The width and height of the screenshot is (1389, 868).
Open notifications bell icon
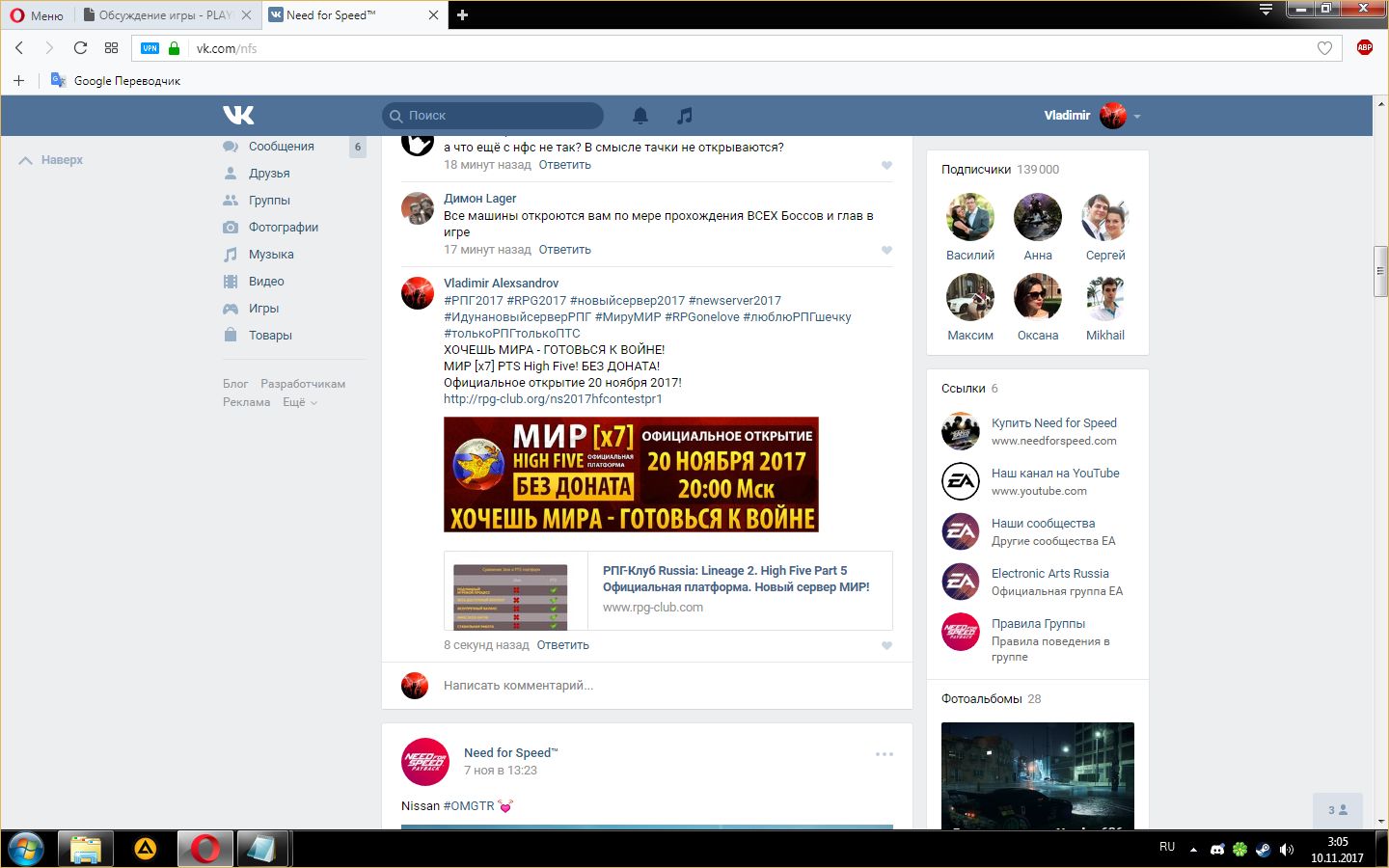[640, 116]
